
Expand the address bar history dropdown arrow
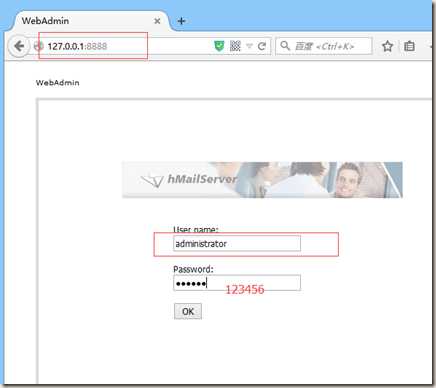pyautogui.click(x=249, y=46)
